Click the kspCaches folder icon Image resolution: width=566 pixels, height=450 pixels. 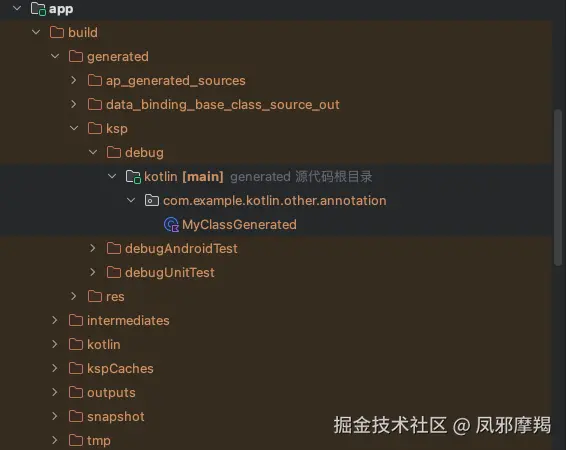point(76,368)
